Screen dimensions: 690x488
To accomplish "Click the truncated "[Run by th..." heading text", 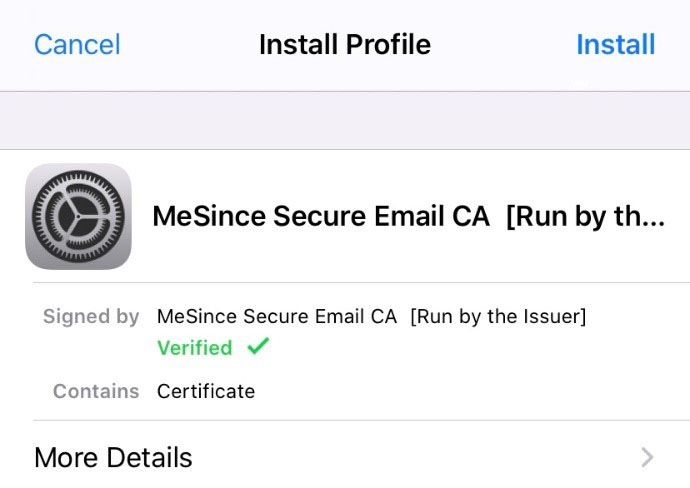I will [x=585, y=217].
